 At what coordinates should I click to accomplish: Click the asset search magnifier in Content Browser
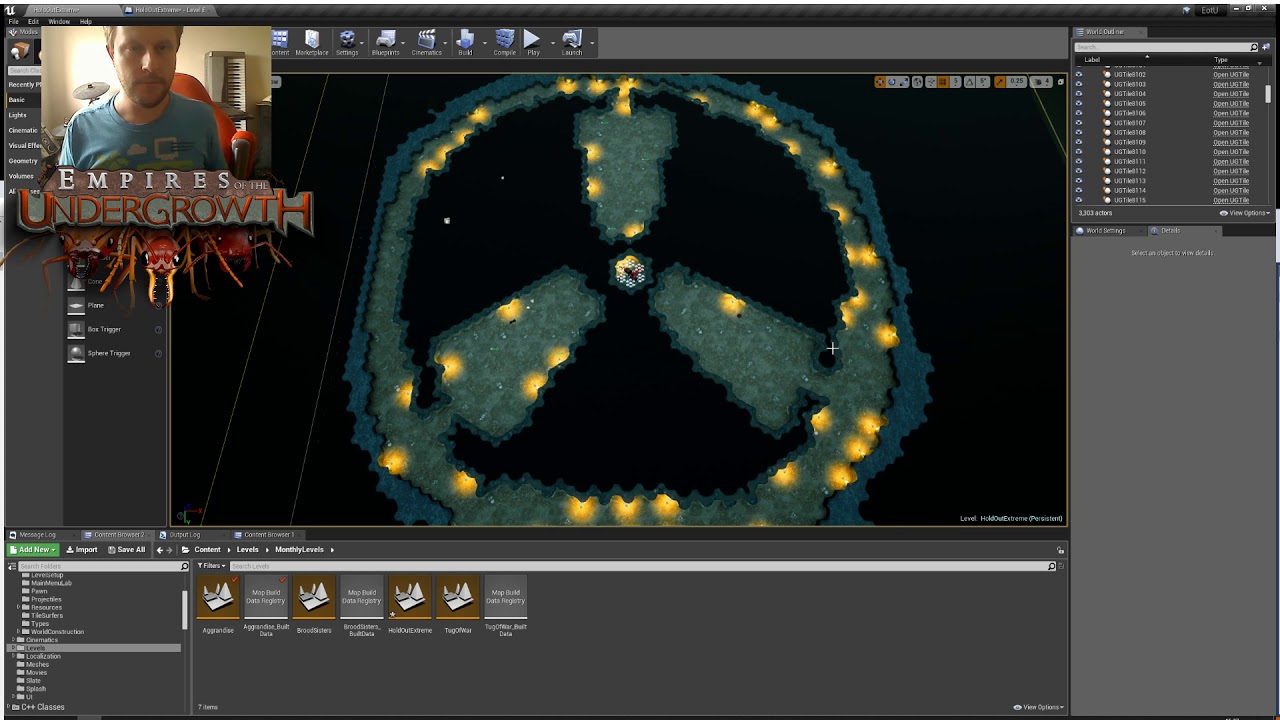click(x=1051, y=566)
